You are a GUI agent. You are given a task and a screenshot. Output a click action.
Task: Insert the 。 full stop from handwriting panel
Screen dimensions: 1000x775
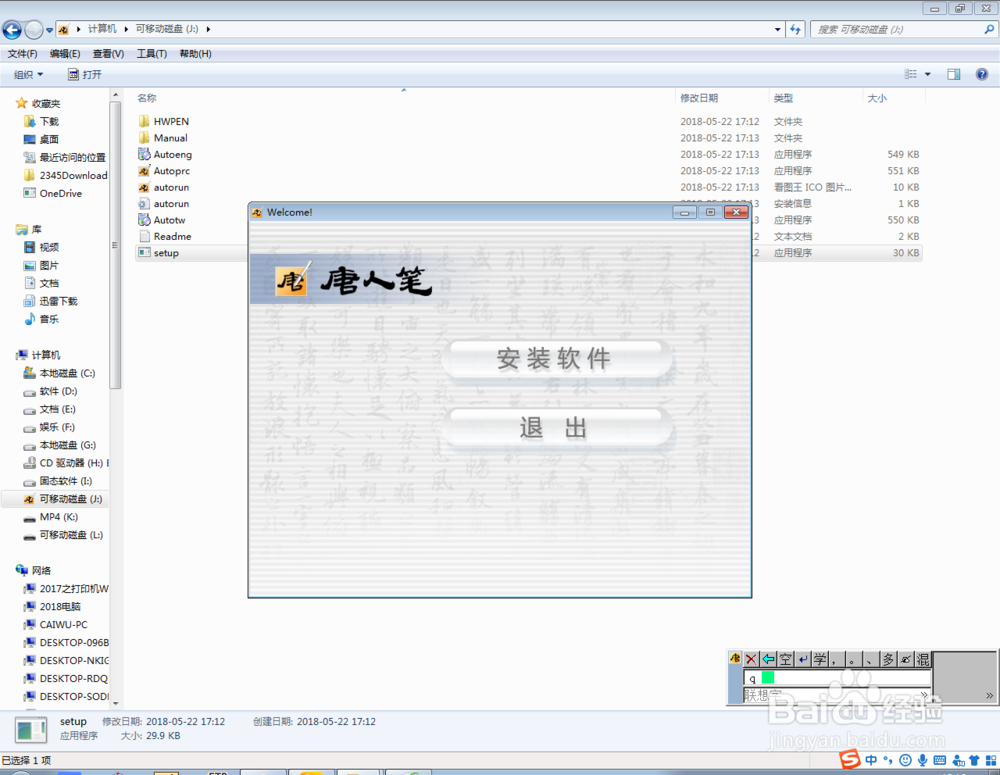(x=854, y=659)
